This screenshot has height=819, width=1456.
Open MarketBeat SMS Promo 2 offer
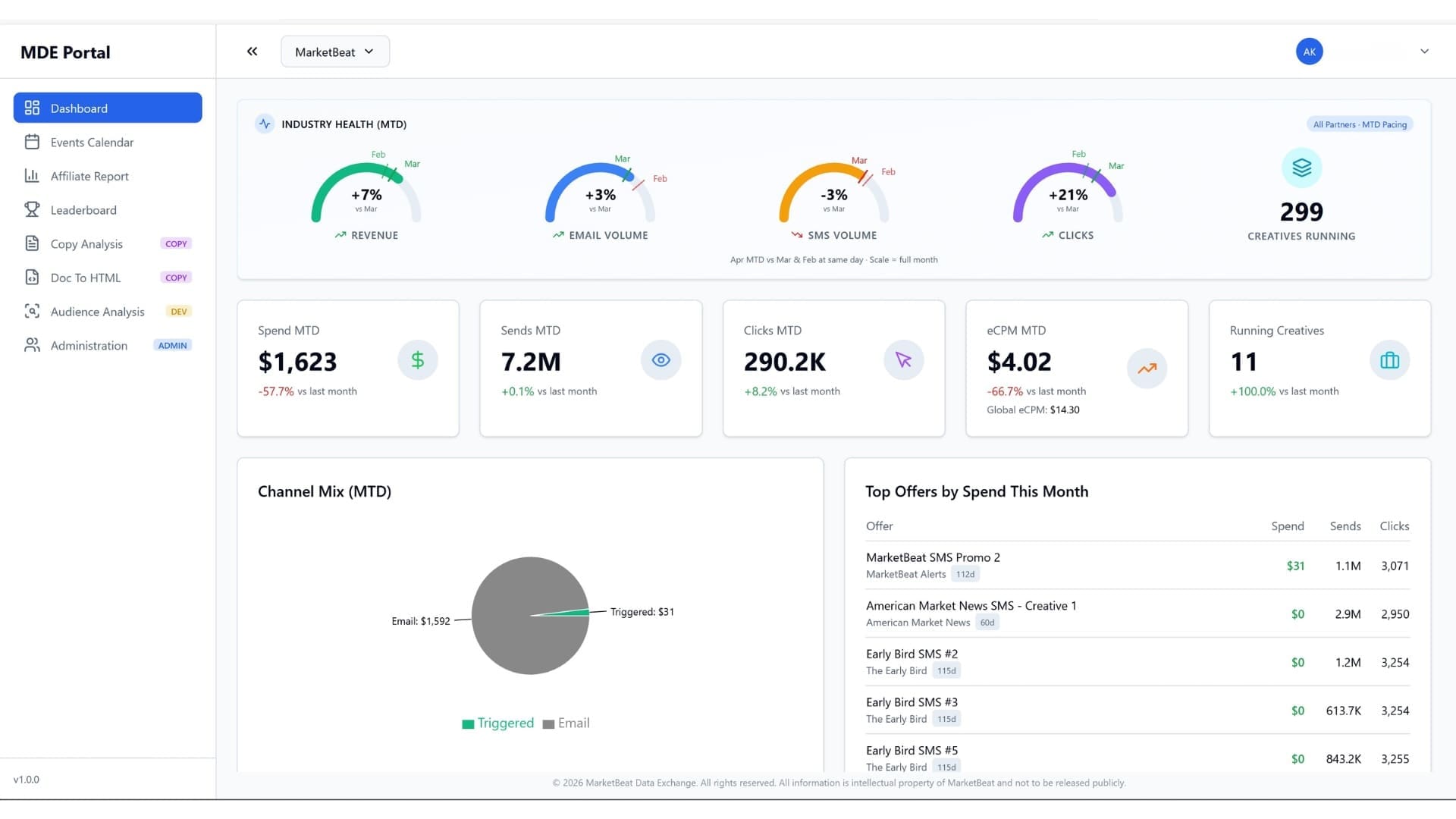click(x=933, y=557)
